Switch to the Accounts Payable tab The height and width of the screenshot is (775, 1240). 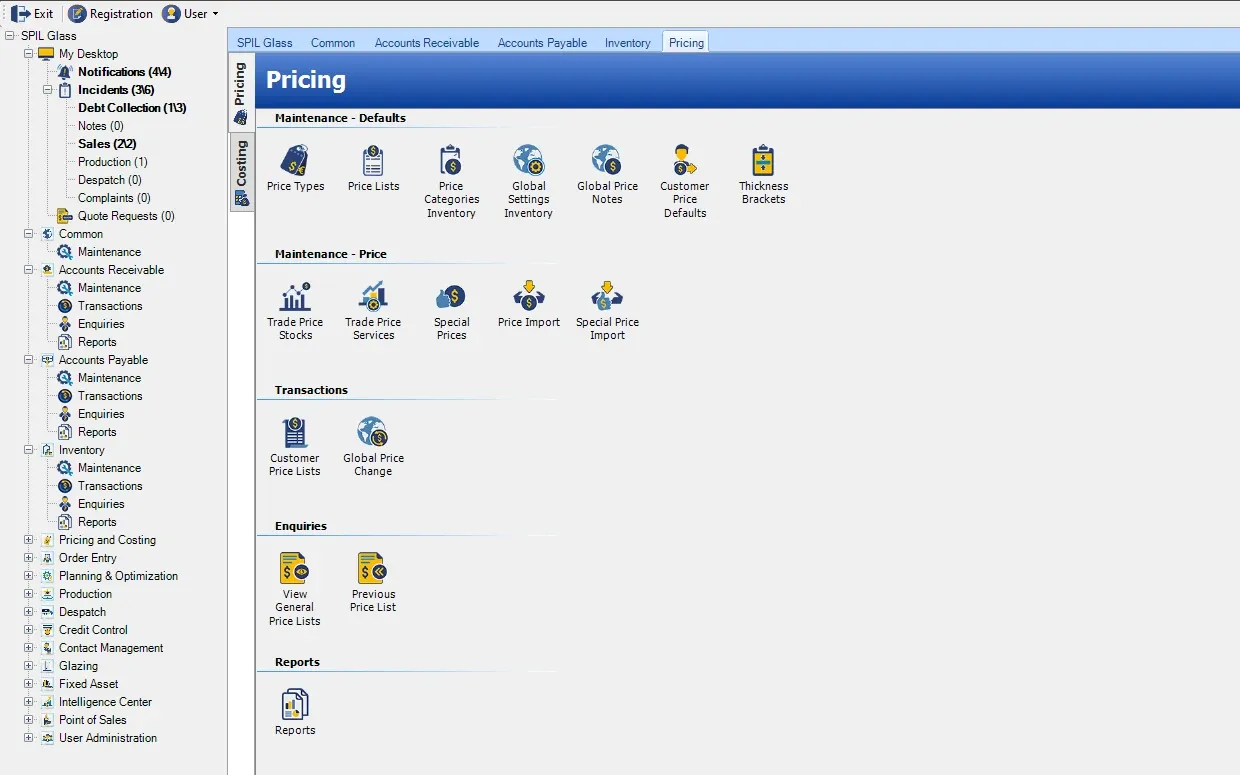click(x=543, y=43)
